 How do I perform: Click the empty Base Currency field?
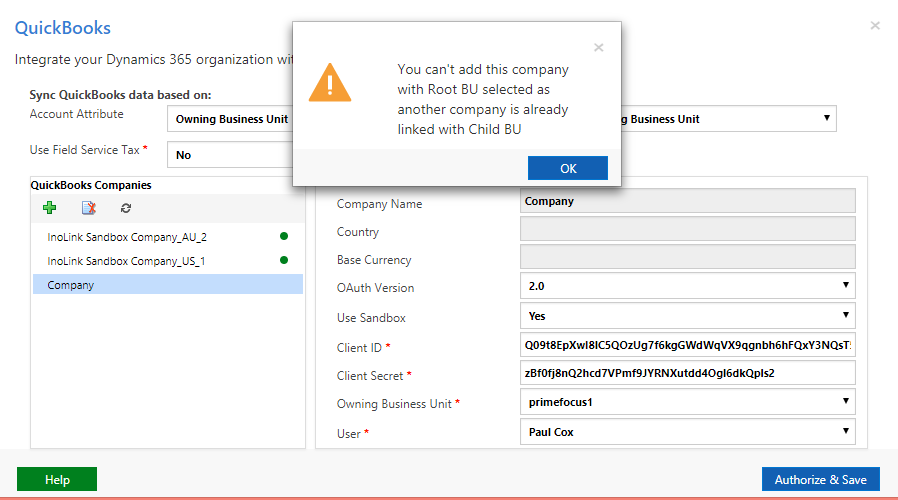[x=687, y=257]
